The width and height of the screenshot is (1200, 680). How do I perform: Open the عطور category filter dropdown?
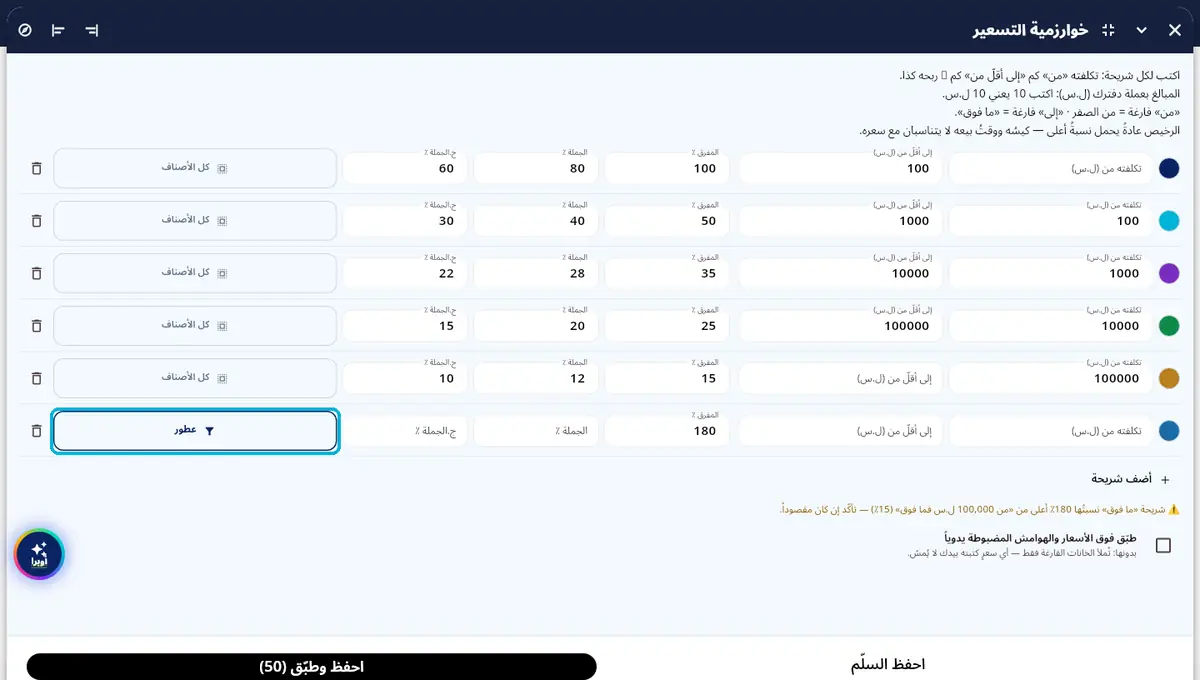click(195, 431)
